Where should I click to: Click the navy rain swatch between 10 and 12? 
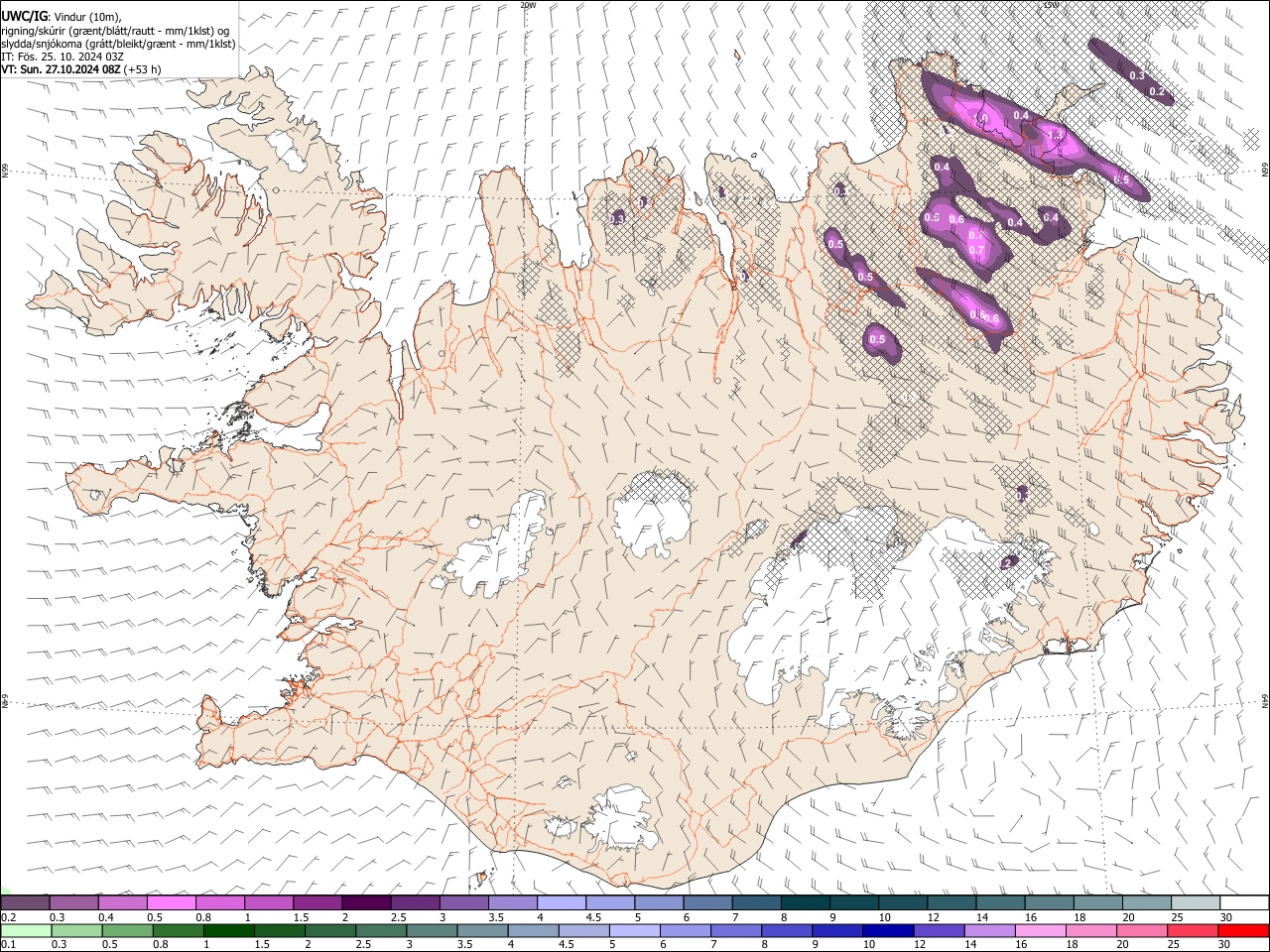[x=889, y=930]
